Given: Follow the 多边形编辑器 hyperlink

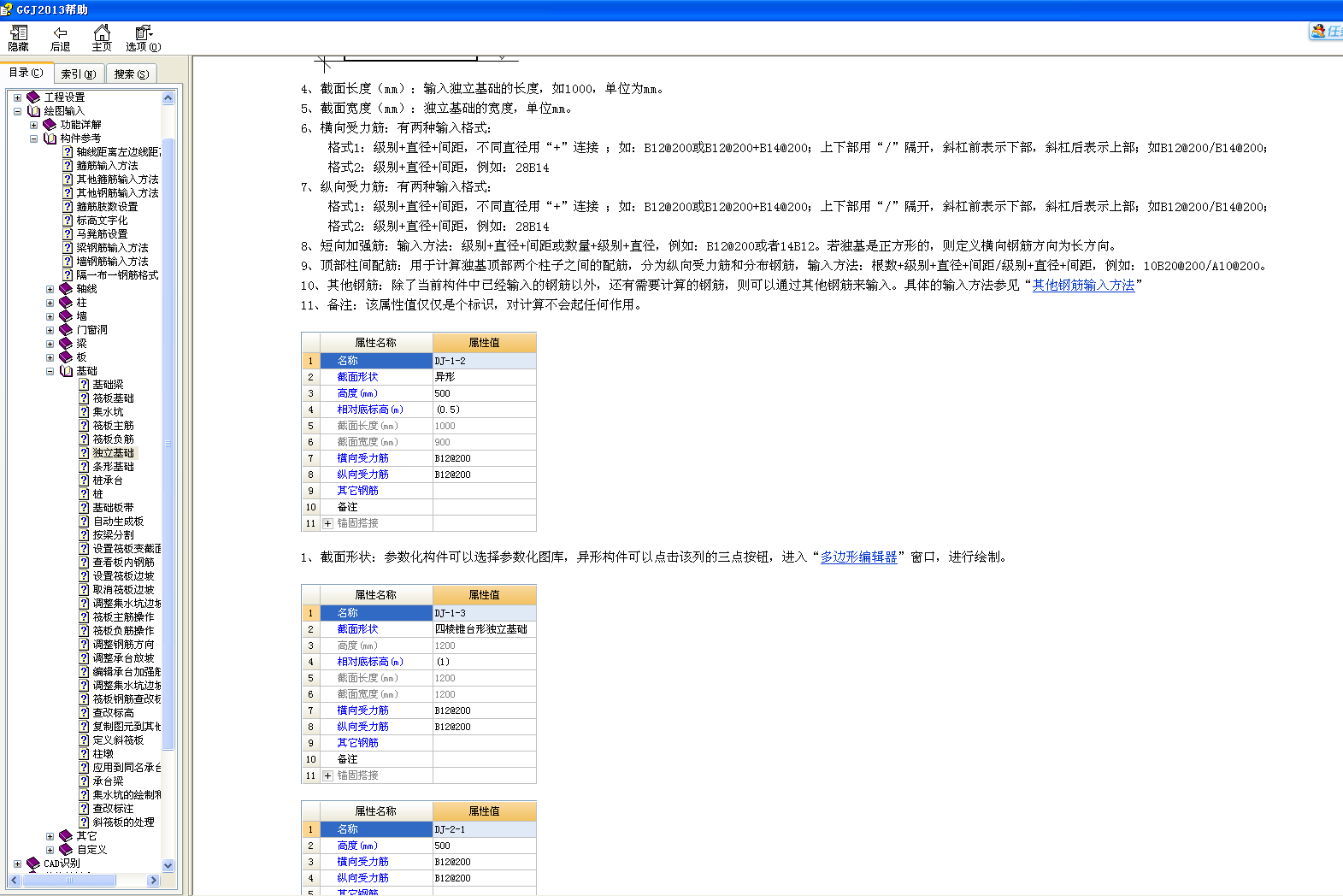Looking at the screenshot, I should point(858,557).
